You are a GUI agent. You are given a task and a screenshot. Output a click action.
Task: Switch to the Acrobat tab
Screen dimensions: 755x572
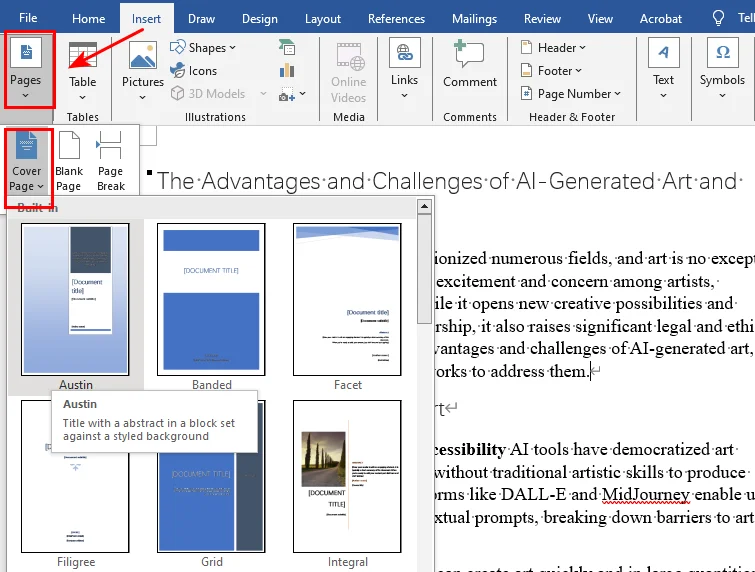pos(661,19)
